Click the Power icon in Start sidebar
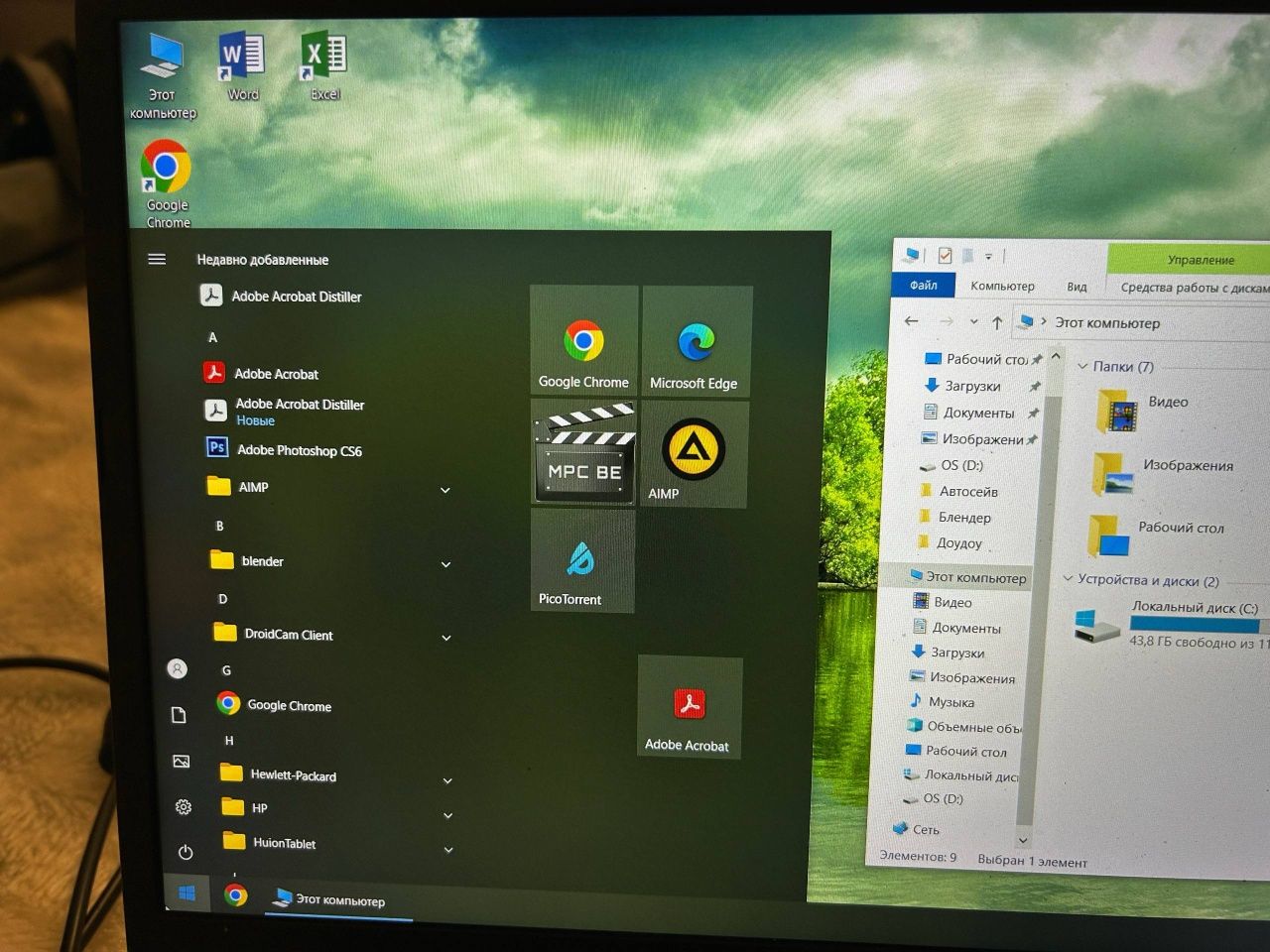Viewport: 1270px width, 952px height. click(186, 852)
